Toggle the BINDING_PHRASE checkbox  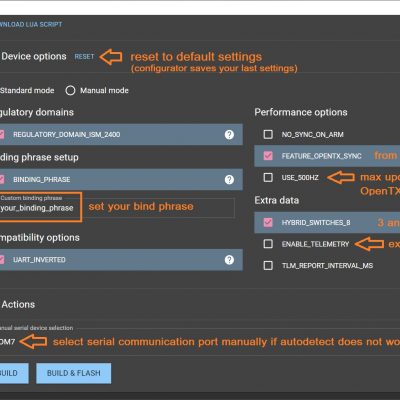[2, 179]
